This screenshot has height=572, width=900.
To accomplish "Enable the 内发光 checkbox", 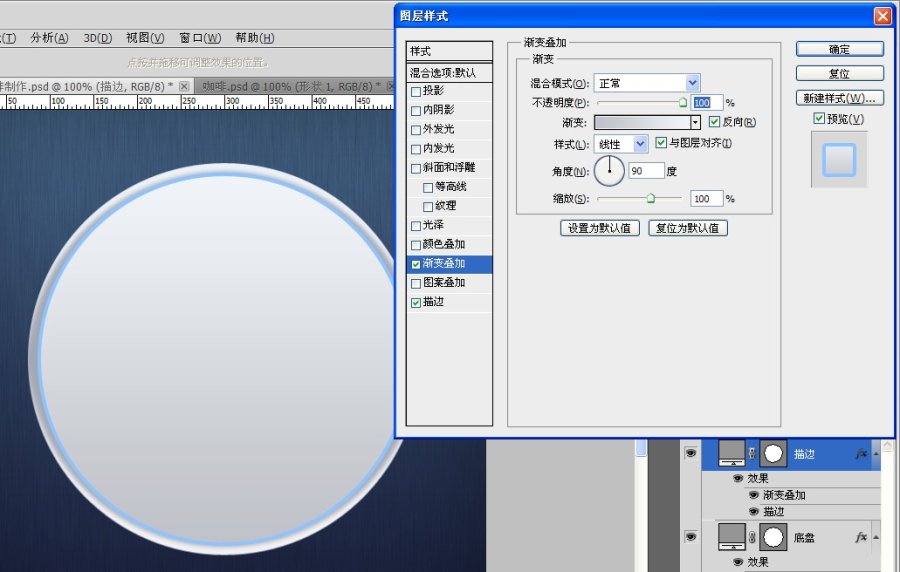I will pyautogui.click(x=416, y=149).
